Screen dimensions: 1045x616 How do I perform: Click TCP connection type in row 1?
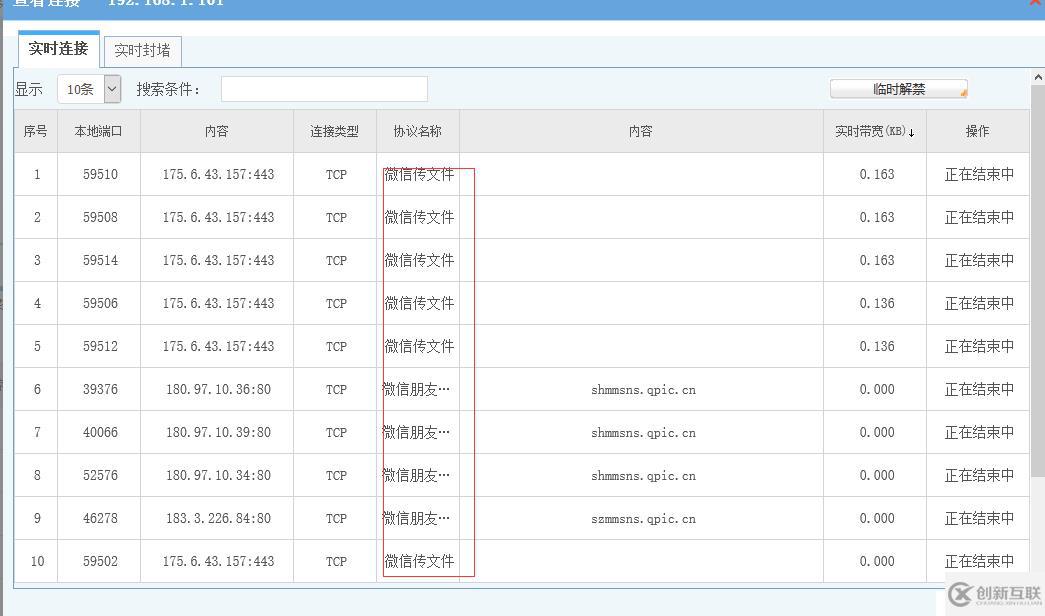[x=336, y=175]
